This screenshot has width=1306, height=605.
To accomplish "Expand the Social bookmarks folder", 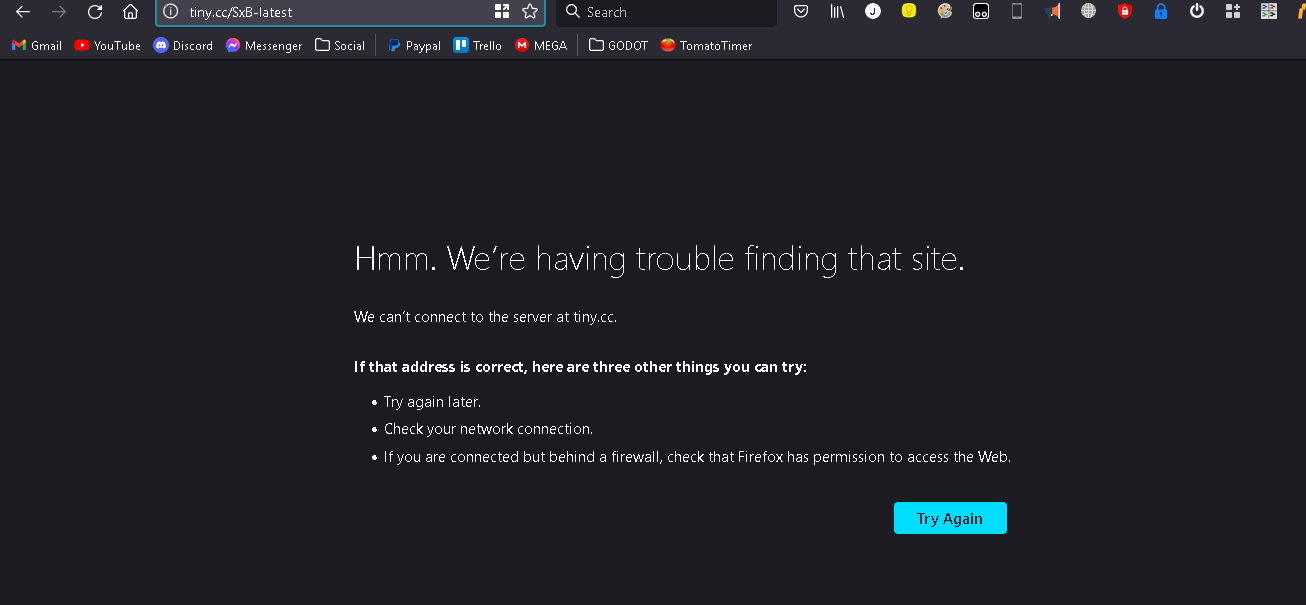I will pos(340,45).
